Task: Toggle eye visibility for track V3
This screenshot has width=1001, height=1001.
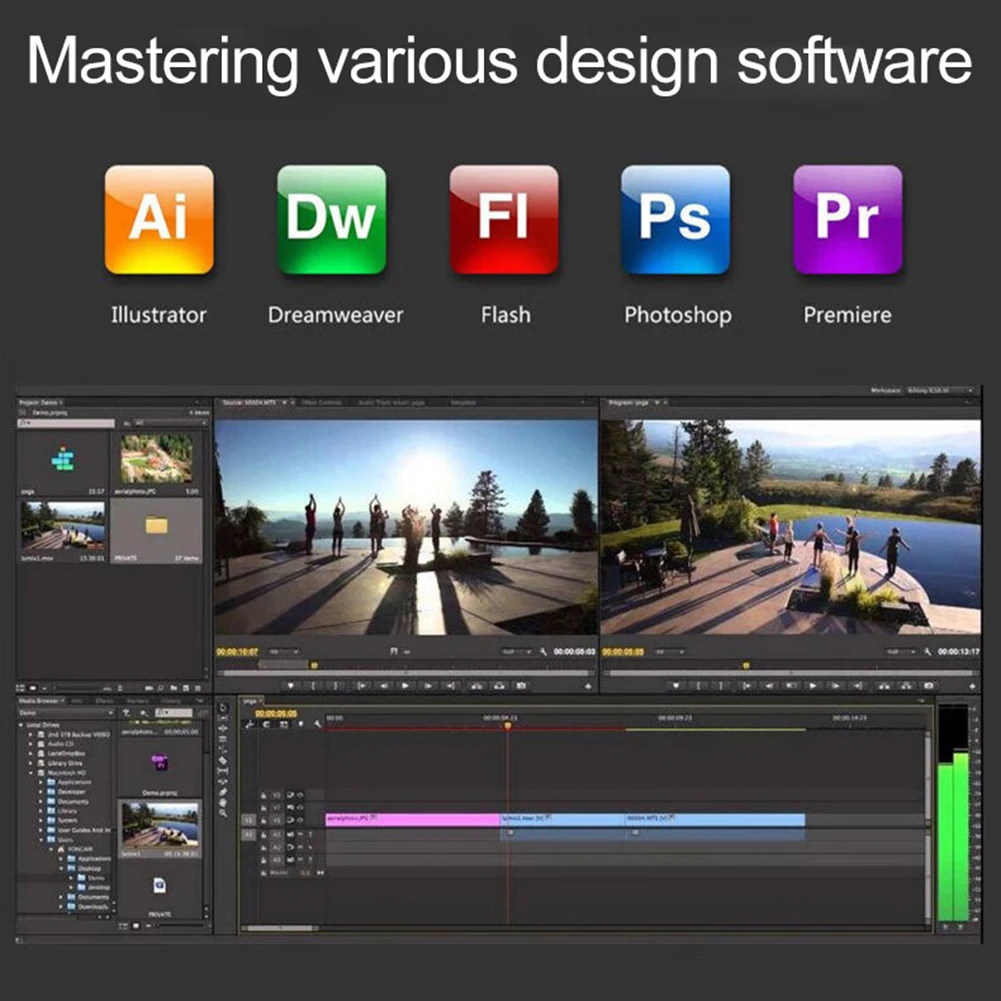Action: pyautogui.click(x=299, y=796)
